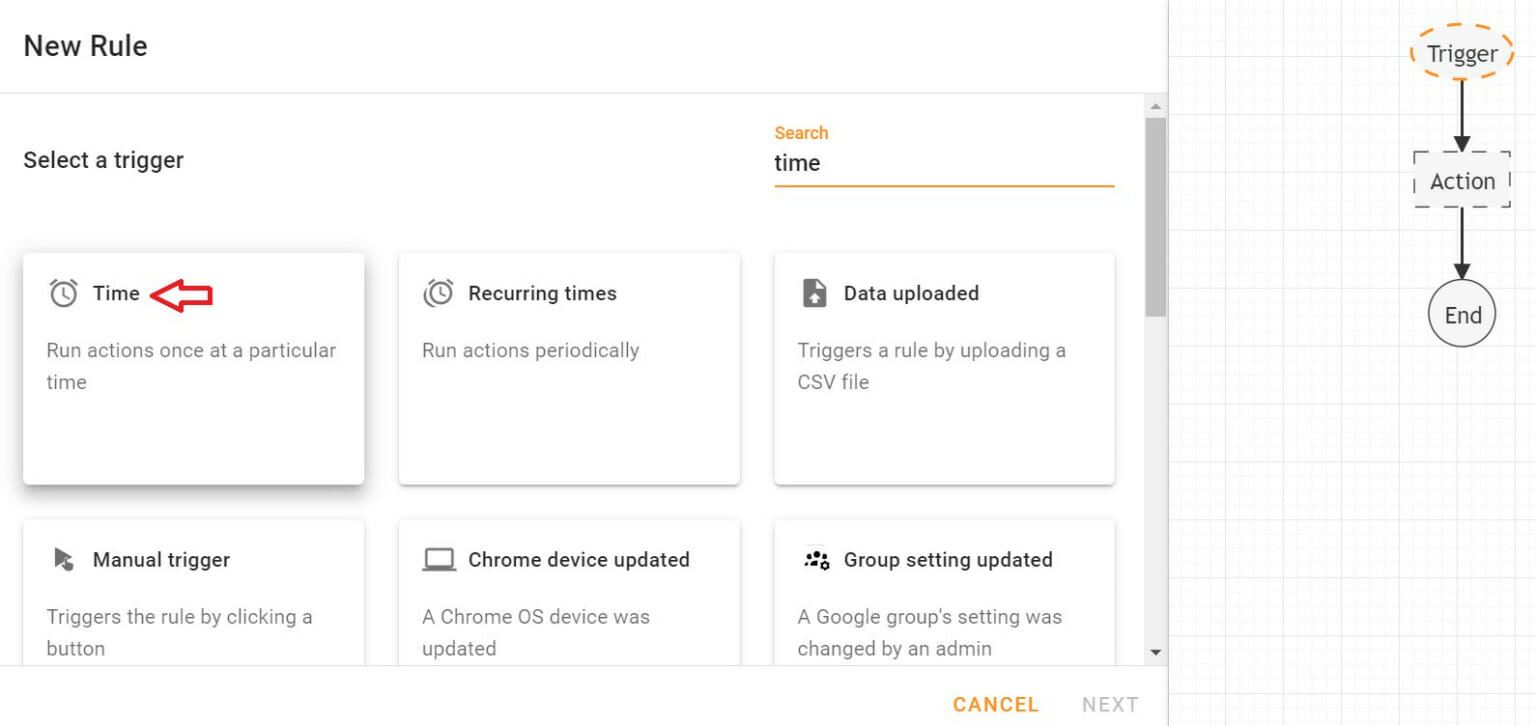
Task: Click the alarm clock icon on Recurring times
Action: click(437, 293)
